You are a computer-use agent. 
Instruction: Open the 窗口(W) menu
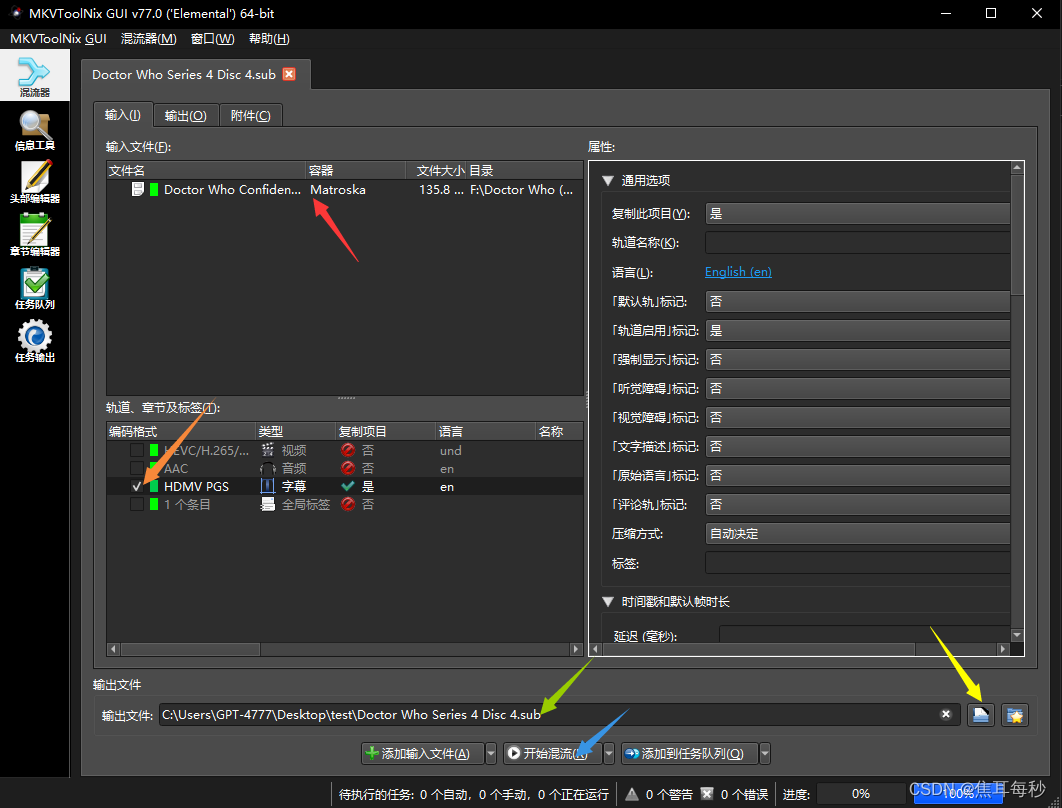(x=213, y=39)
